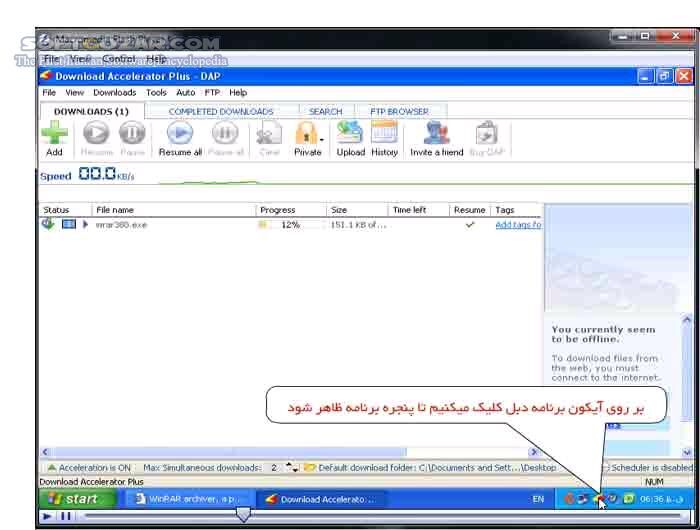Click the taskbar clock
Screen dimensions: 700x530
[x=661, y=499]
